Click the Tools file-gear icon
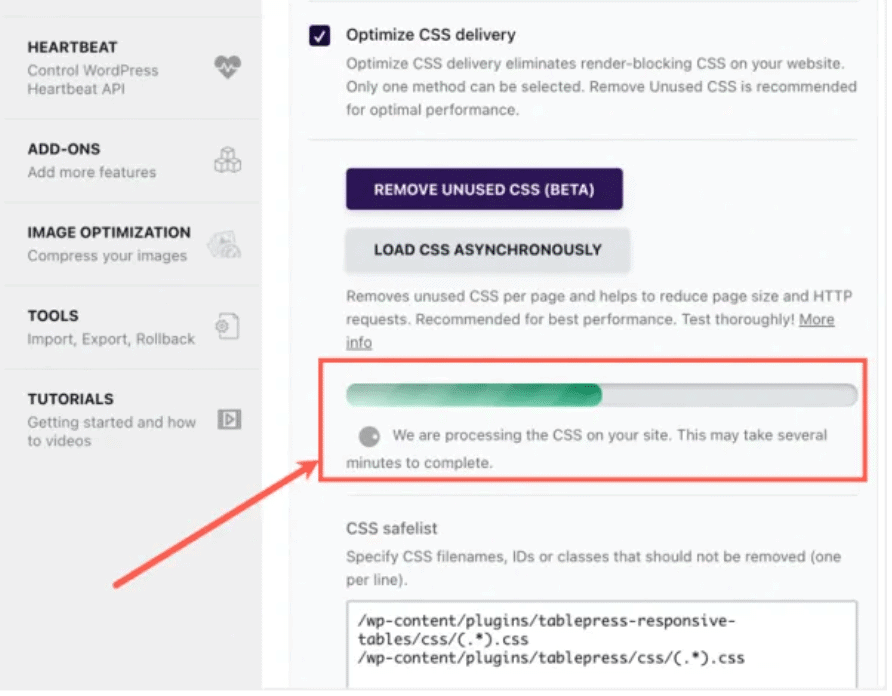Viewport: 892px width, 696px height. 227,326
